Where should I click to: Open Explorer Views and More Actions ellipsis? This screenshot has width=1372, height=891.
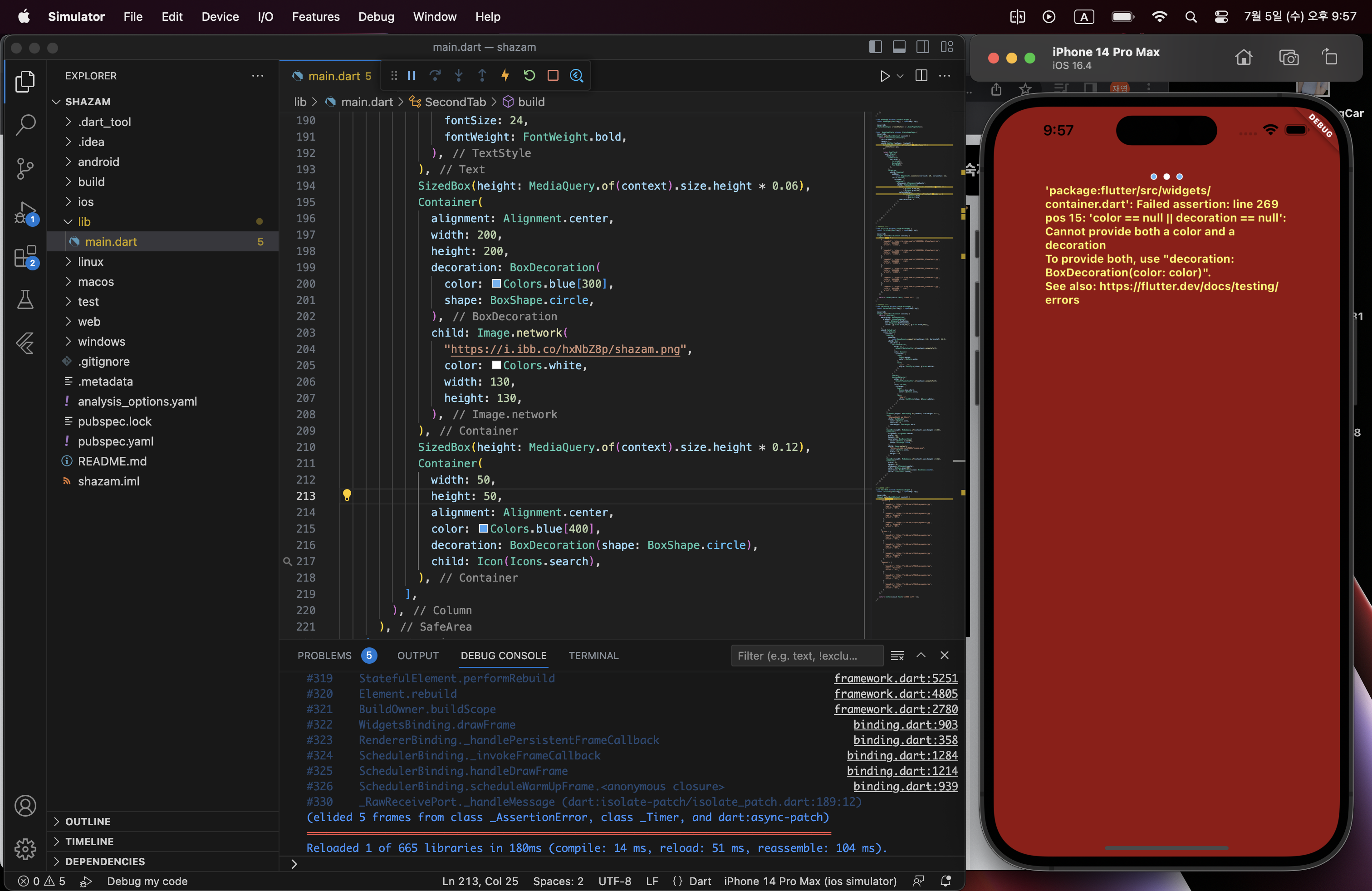[x=258, y=76]
